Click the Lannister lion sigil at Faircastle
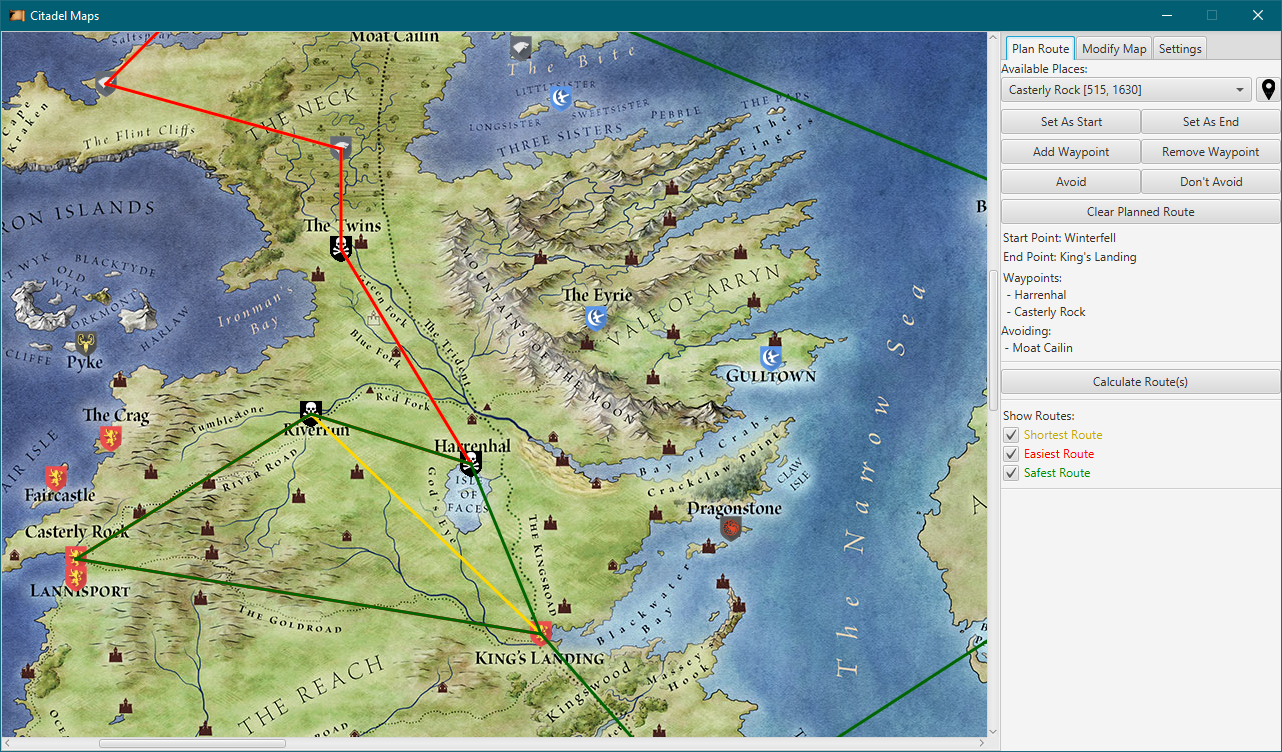The width and height of the screenshot is (1282, 752). point(56,477)
